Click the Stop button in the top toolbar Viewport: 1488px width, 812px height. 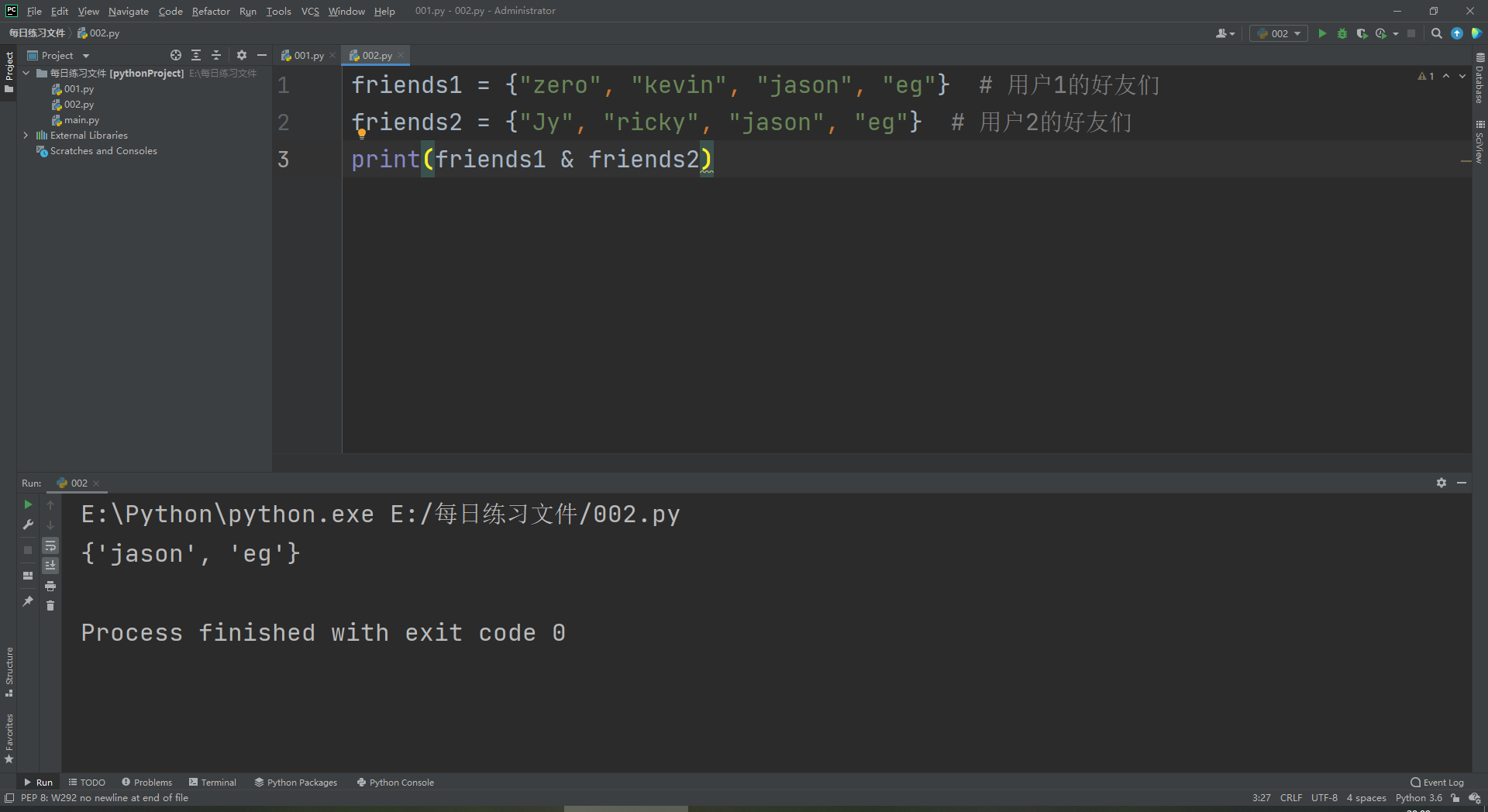[x=1411, y=33]
